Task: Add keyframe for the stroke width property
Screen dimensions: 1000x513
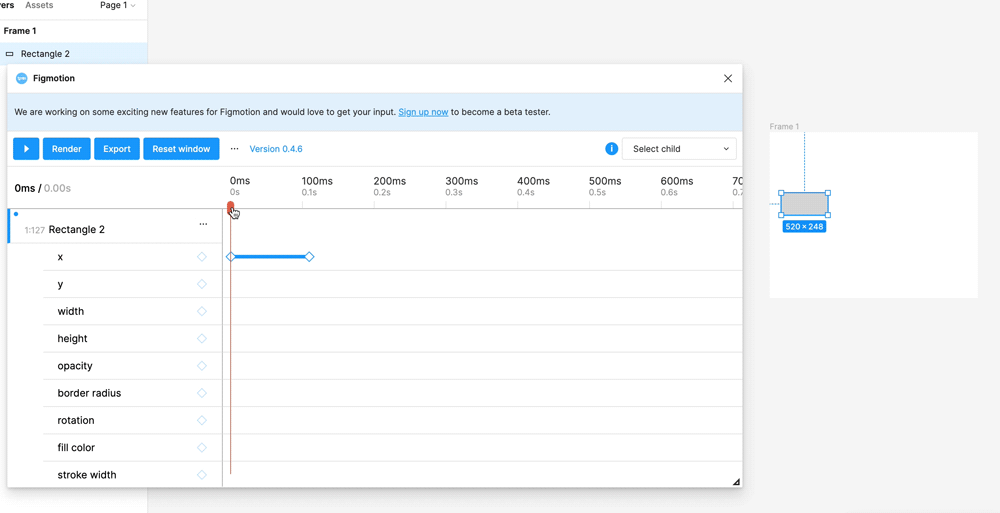Action: [x=202, y=475]
